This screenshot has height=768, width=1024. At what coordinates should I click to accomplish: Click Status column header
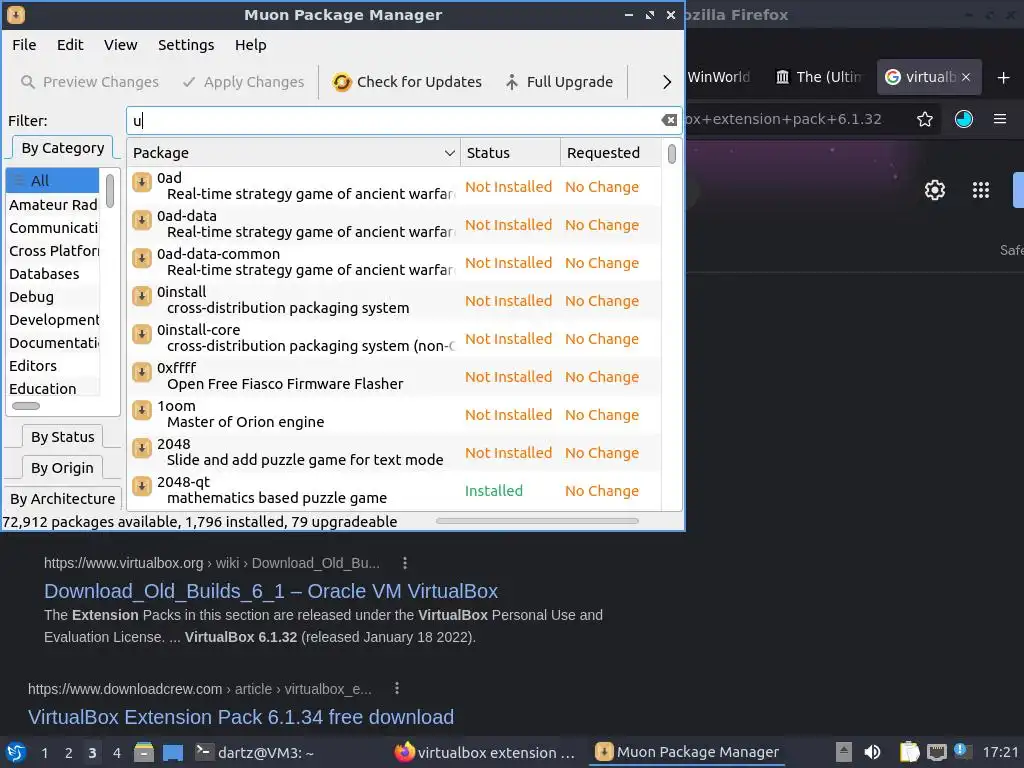(x=510, y=153)
